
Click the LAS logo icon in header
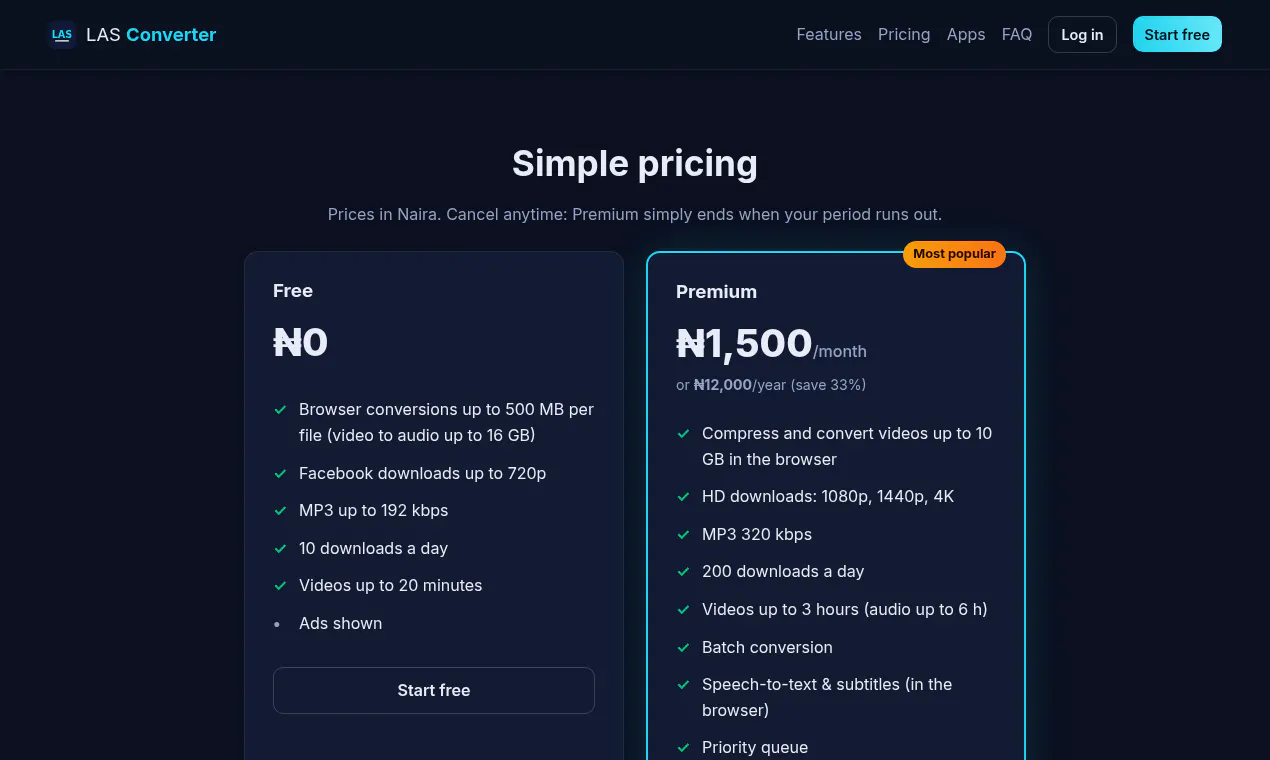[x=62, y=35]
